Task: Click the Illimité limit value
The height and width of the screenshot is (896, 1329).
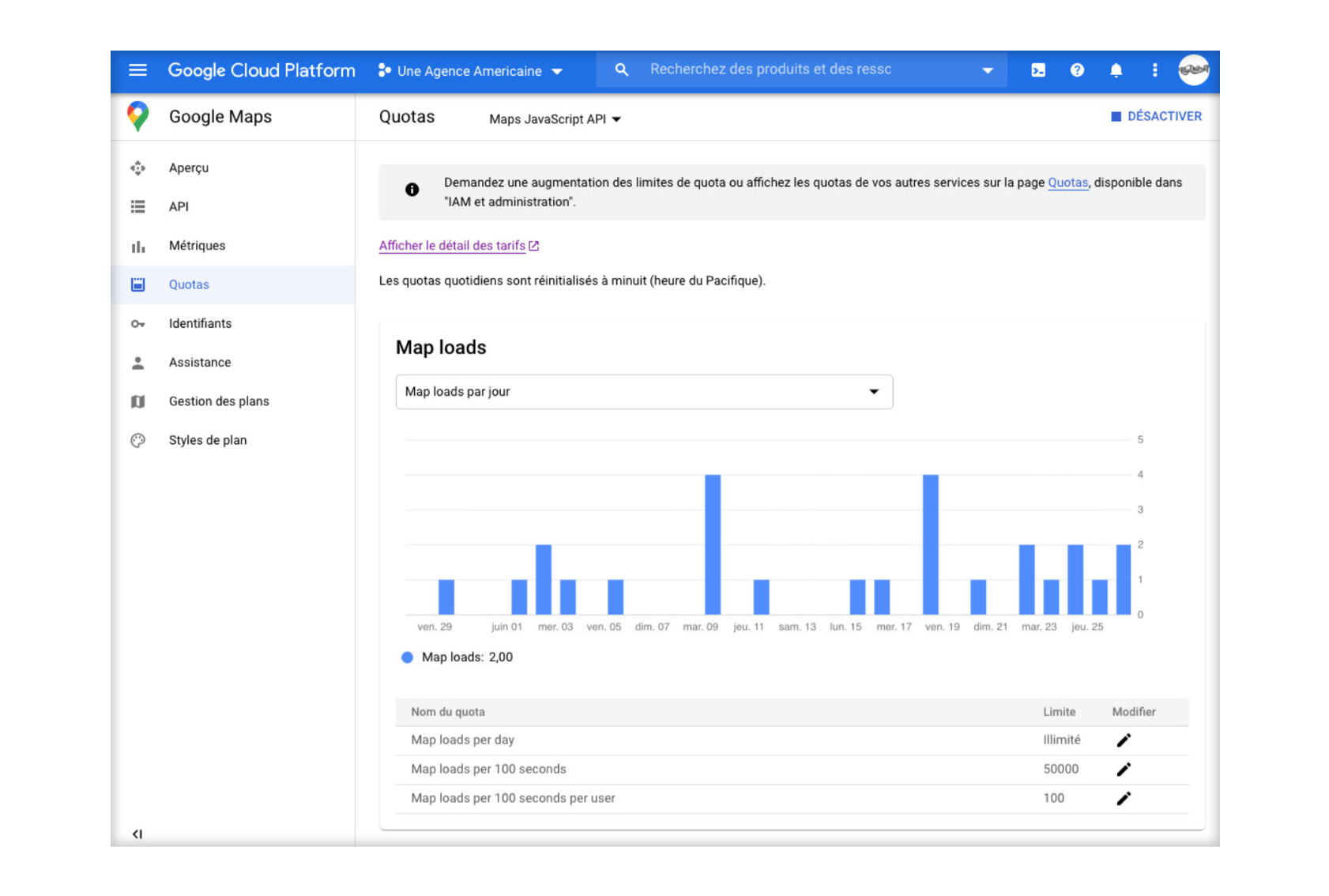Action: (1062, 740)
